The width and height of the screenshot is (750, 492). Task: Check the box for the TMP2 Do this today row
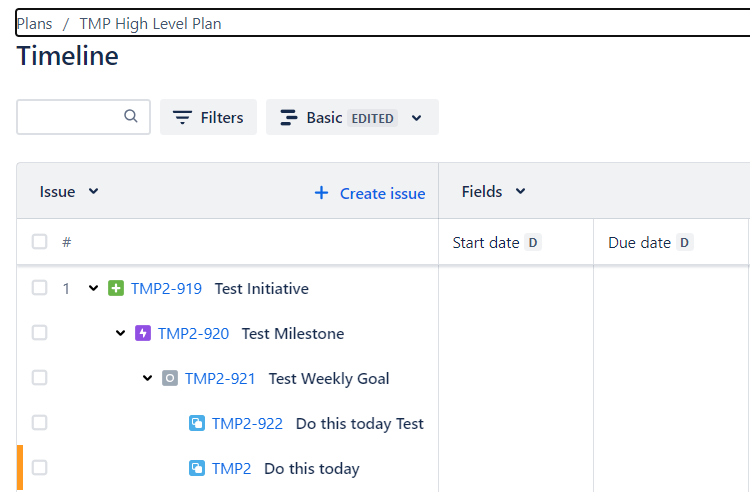tap(39, 468)
